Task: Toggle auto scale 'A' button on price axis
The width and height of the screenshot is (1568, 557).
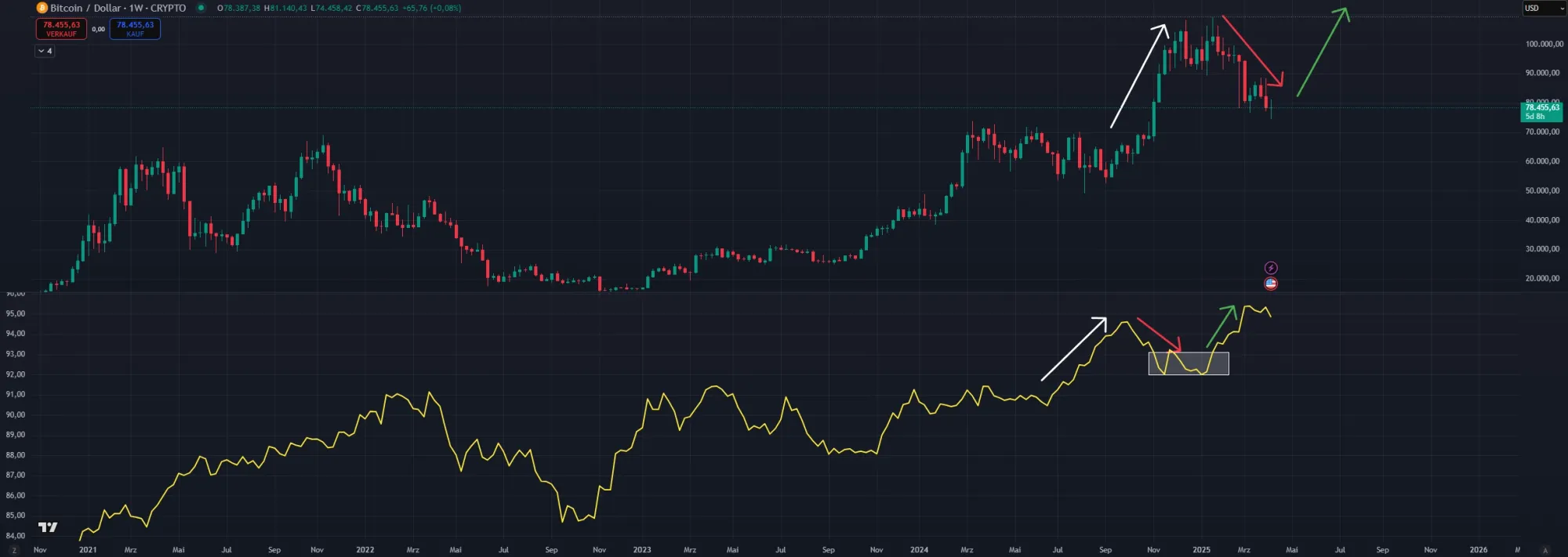Action: 1545,550
